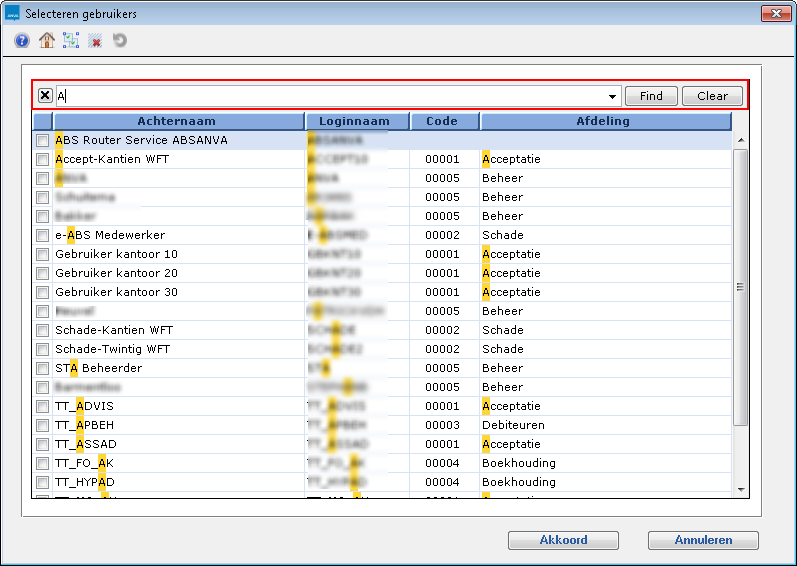Click the scrollbar down arrow in the list
This screenshot has width=797, height=566.
point(740,489)
